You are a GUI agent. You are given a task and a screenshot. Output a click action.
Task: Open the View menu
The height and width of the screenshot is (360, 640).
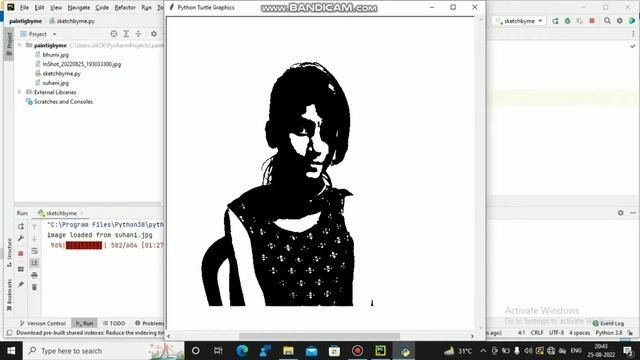(56, 7)
